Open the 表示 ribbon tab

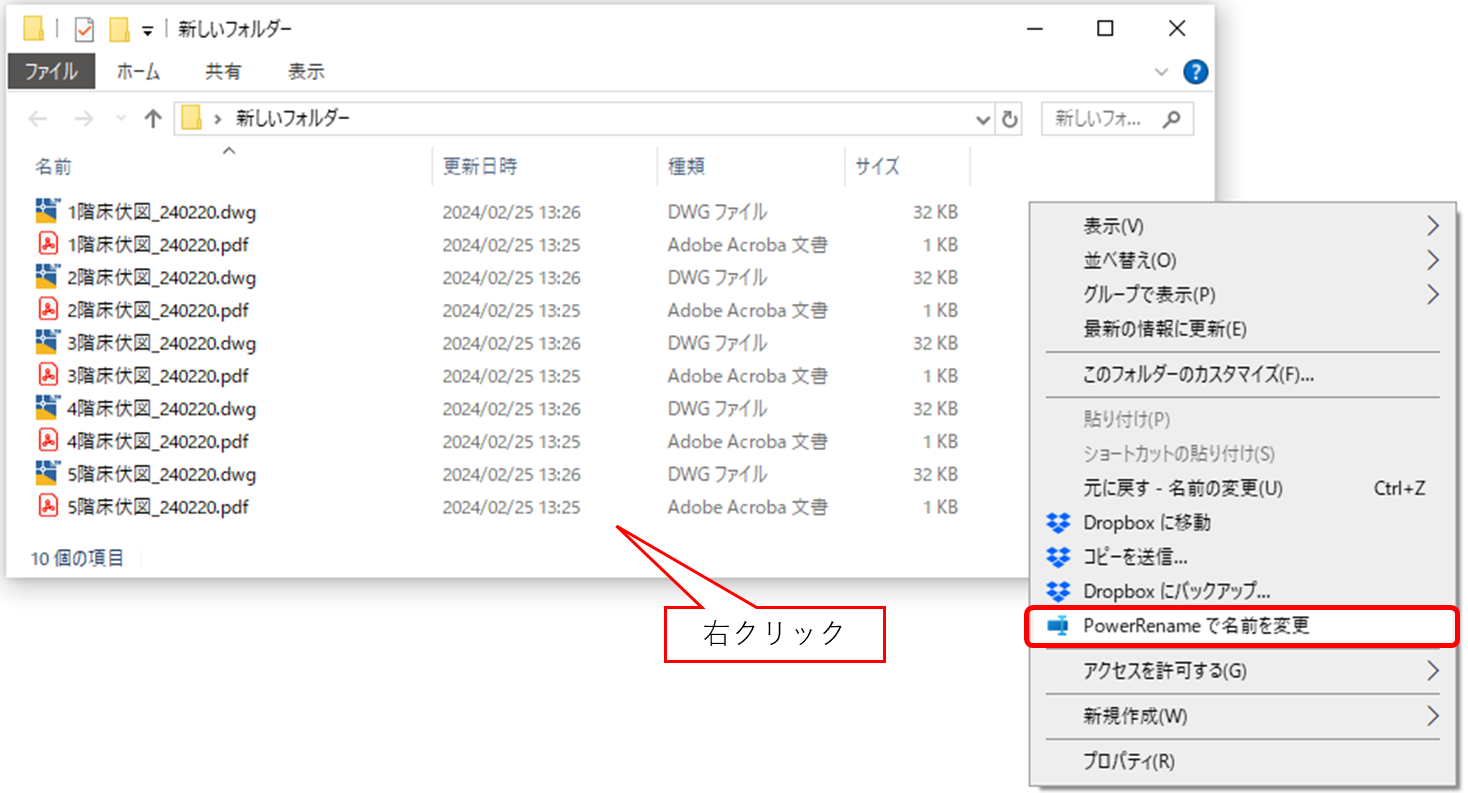point(306,72)
